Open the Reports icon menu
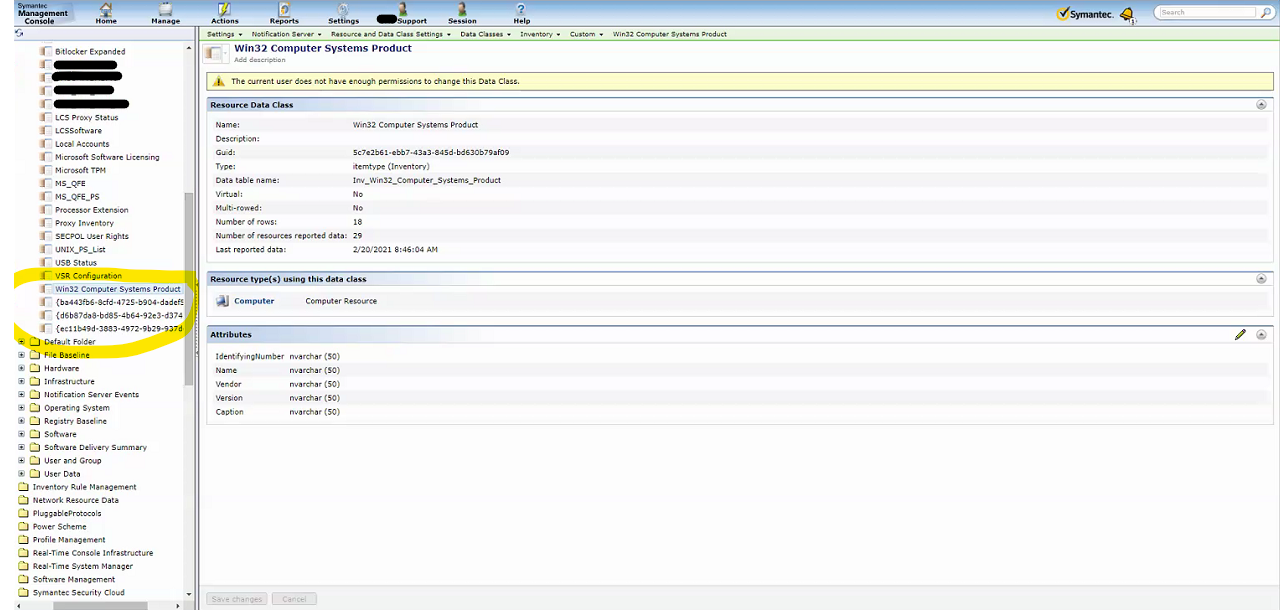 coord(284,9)
